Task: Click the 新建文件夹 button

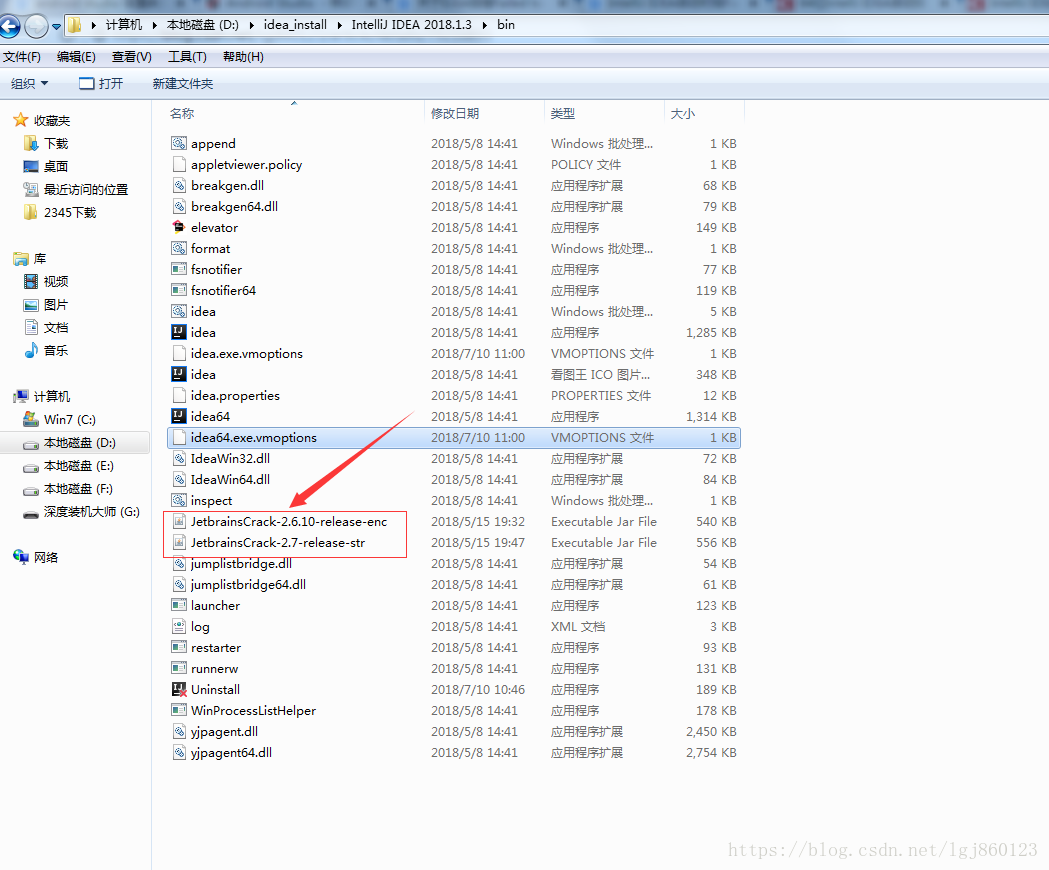Action: (x=183, y=84)
